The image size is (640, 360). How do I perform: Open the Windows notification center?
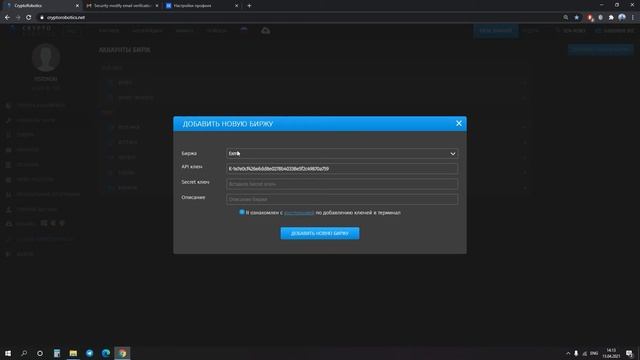[629, 353]
